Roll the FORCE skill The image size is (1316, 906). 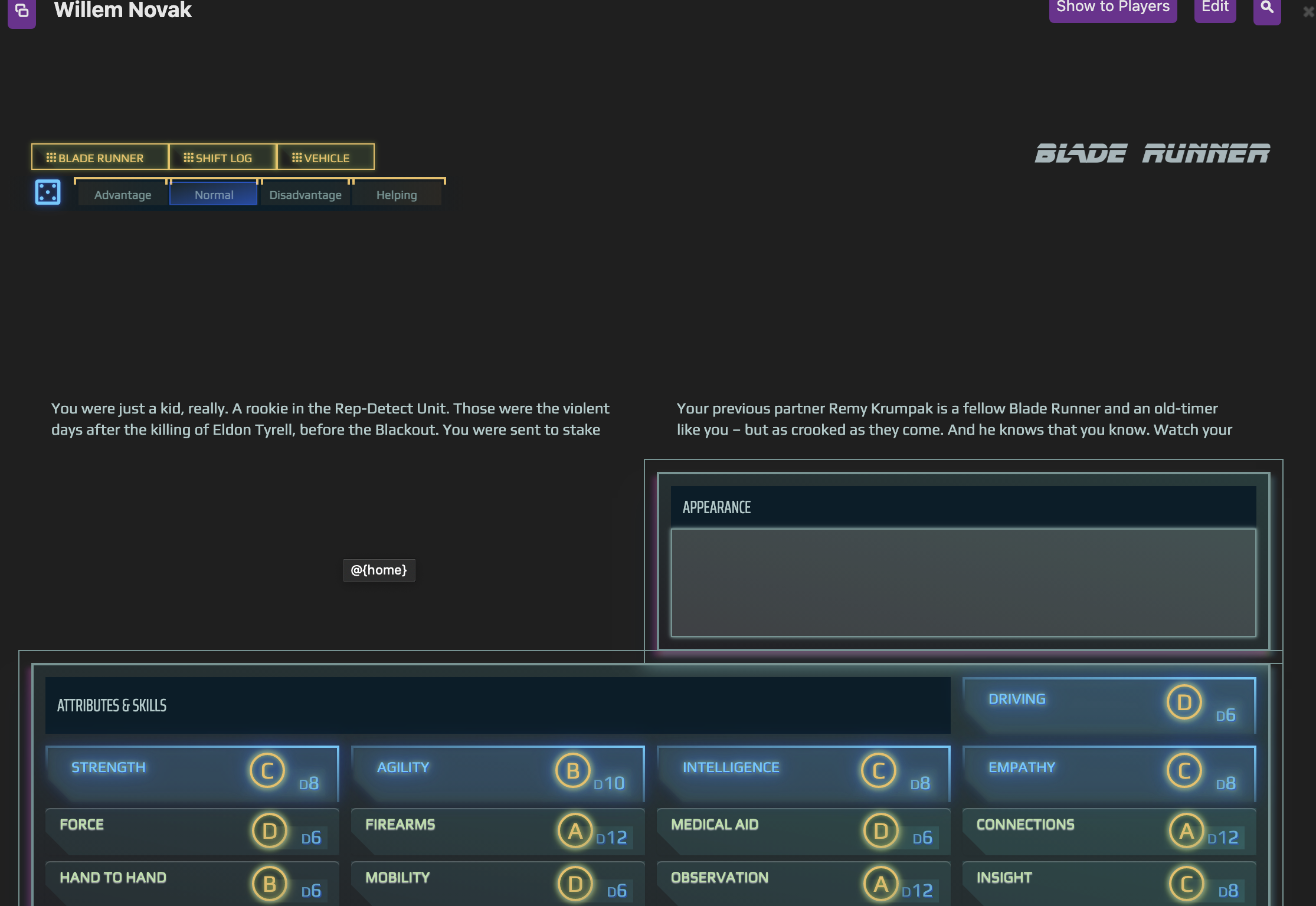(81, 825)
